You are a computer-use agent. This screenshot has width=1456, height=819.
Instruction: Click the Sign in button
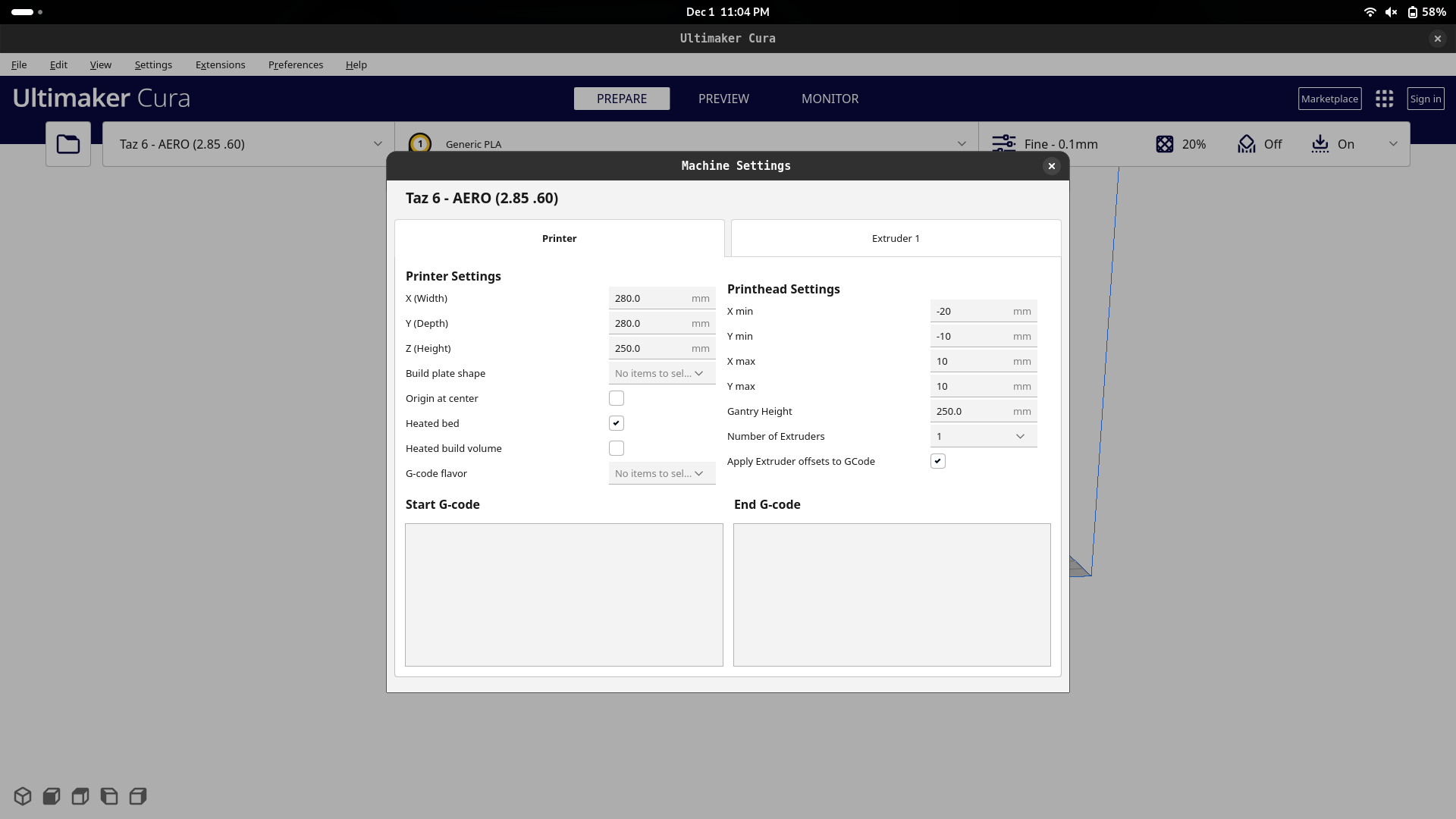pos(1426,99)
